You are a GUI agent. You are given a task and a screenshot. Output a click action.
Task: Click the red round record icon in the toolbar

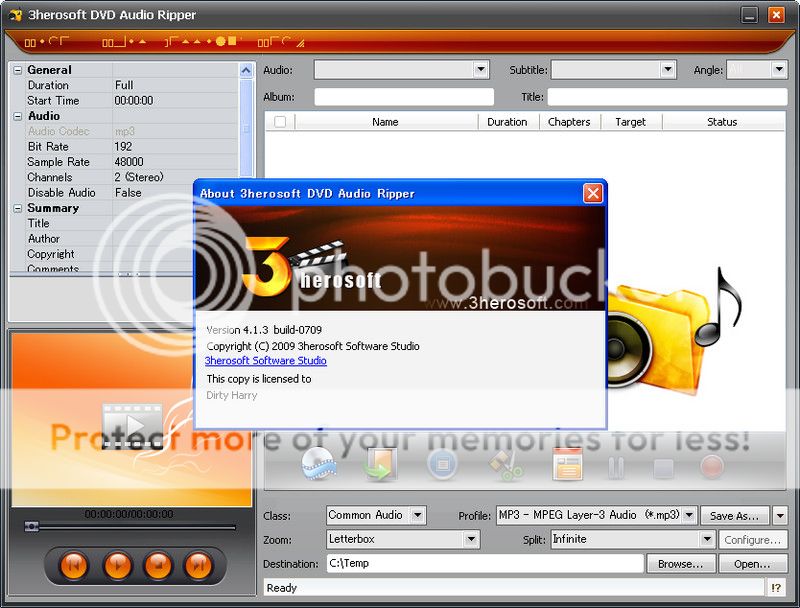[x=711, y=467]
